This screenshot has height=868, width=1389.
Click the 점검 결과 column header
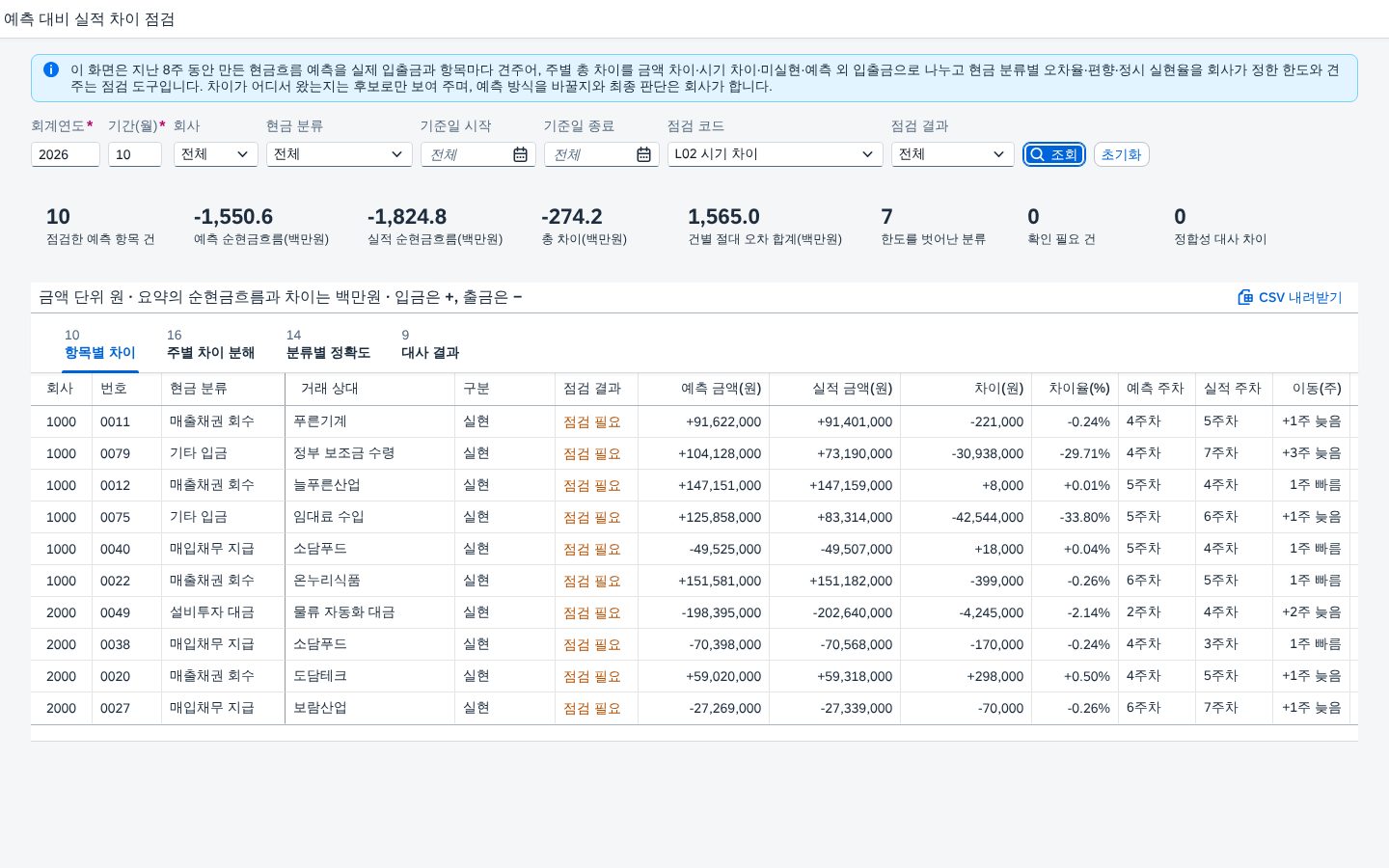(x=597, y=389)
